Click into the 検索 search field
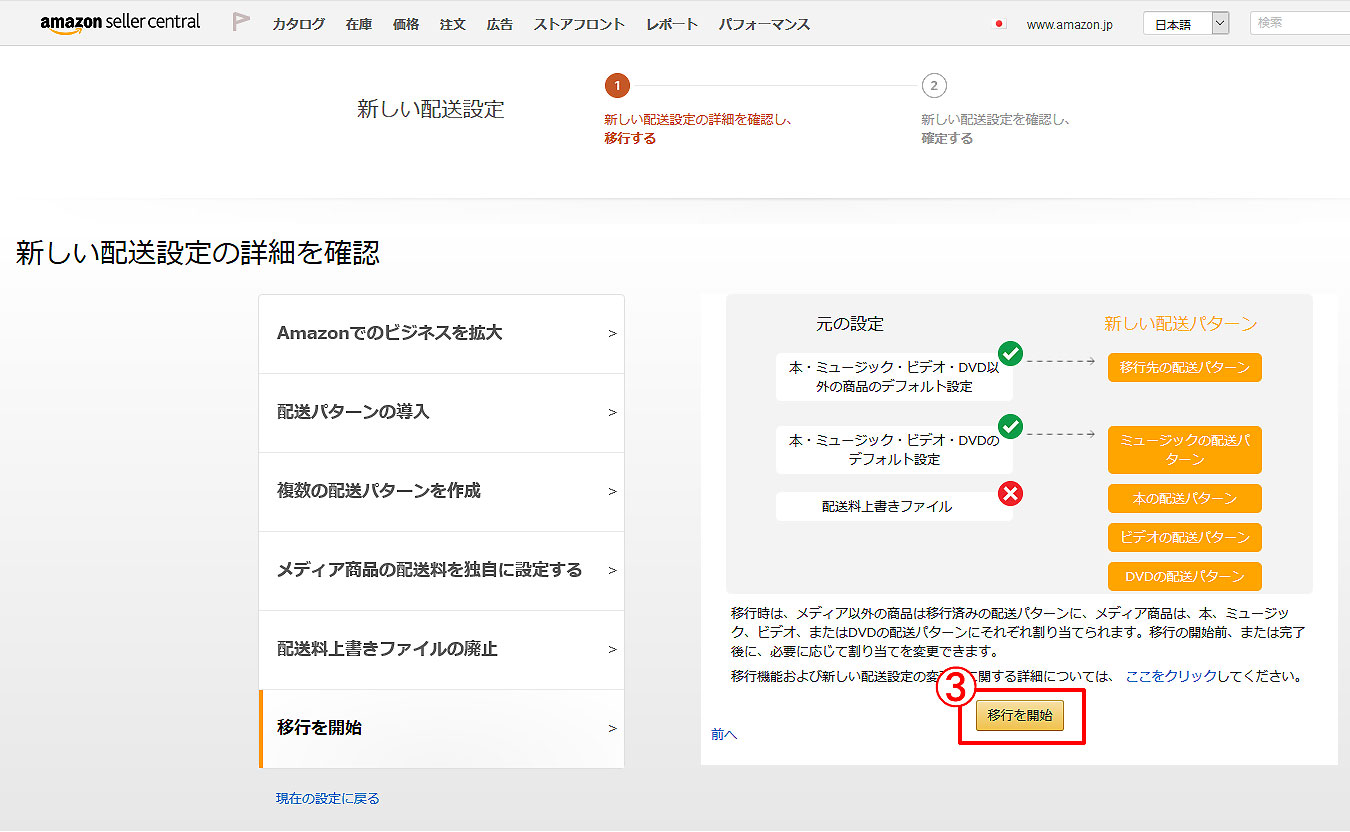The image size is (1350, 832). tap(1300, 23)
